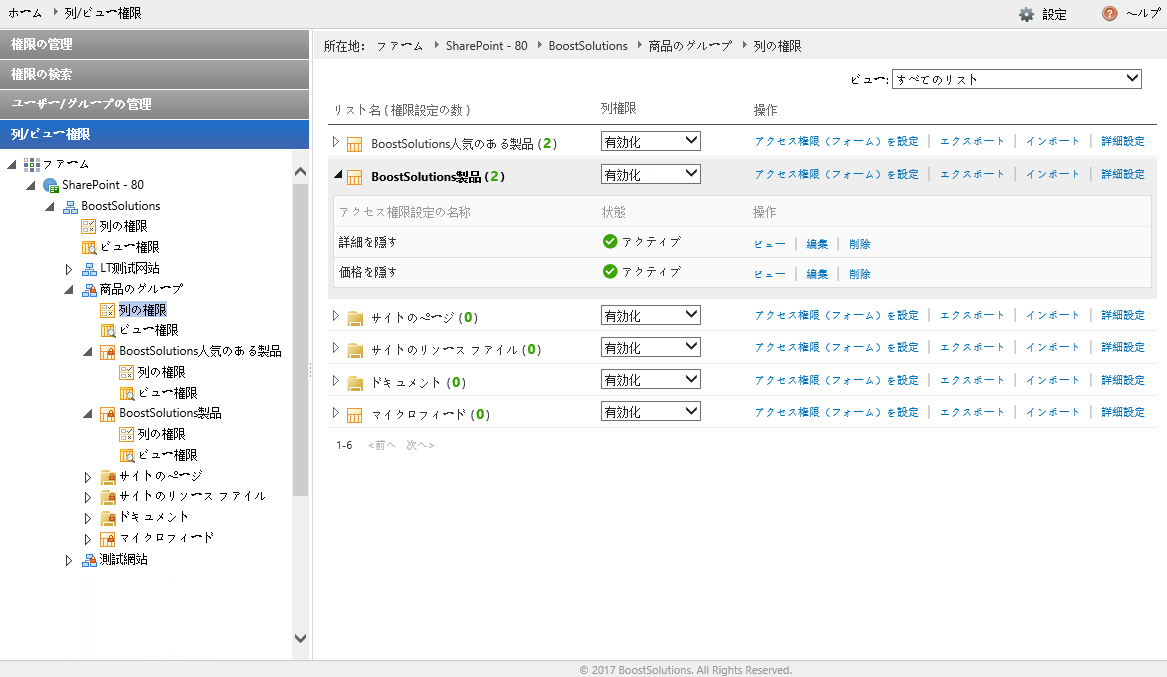Image resolution: width=1167 pixels, height=677 pixels.
Task: Open 有効化 dropdown for BoostSolutions人気のある製品
Action: point(650,141)
